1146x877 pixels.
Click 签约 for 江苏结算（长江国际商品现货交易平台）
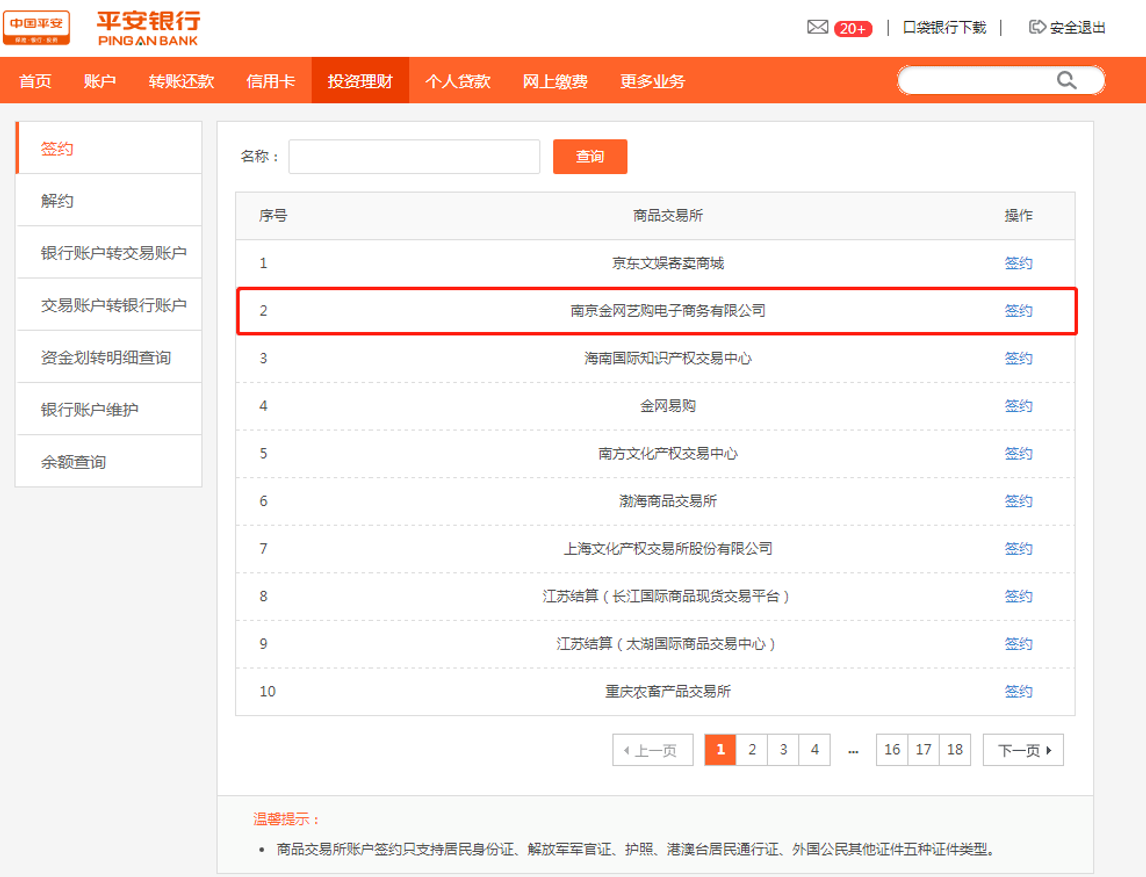(x=1018, y=596)
